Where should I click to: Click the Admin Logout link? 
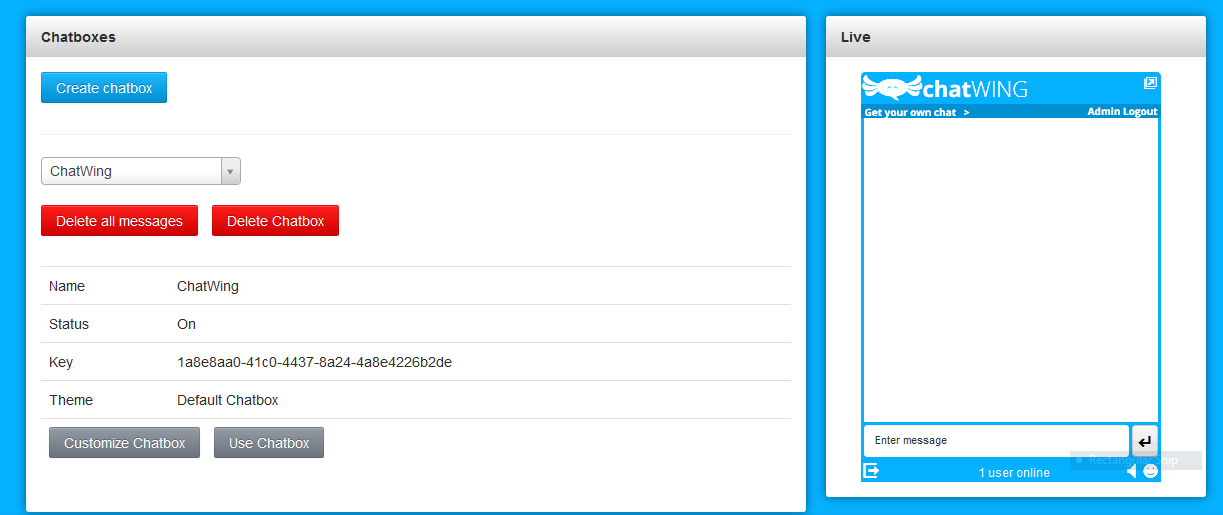pos(1122,112)
